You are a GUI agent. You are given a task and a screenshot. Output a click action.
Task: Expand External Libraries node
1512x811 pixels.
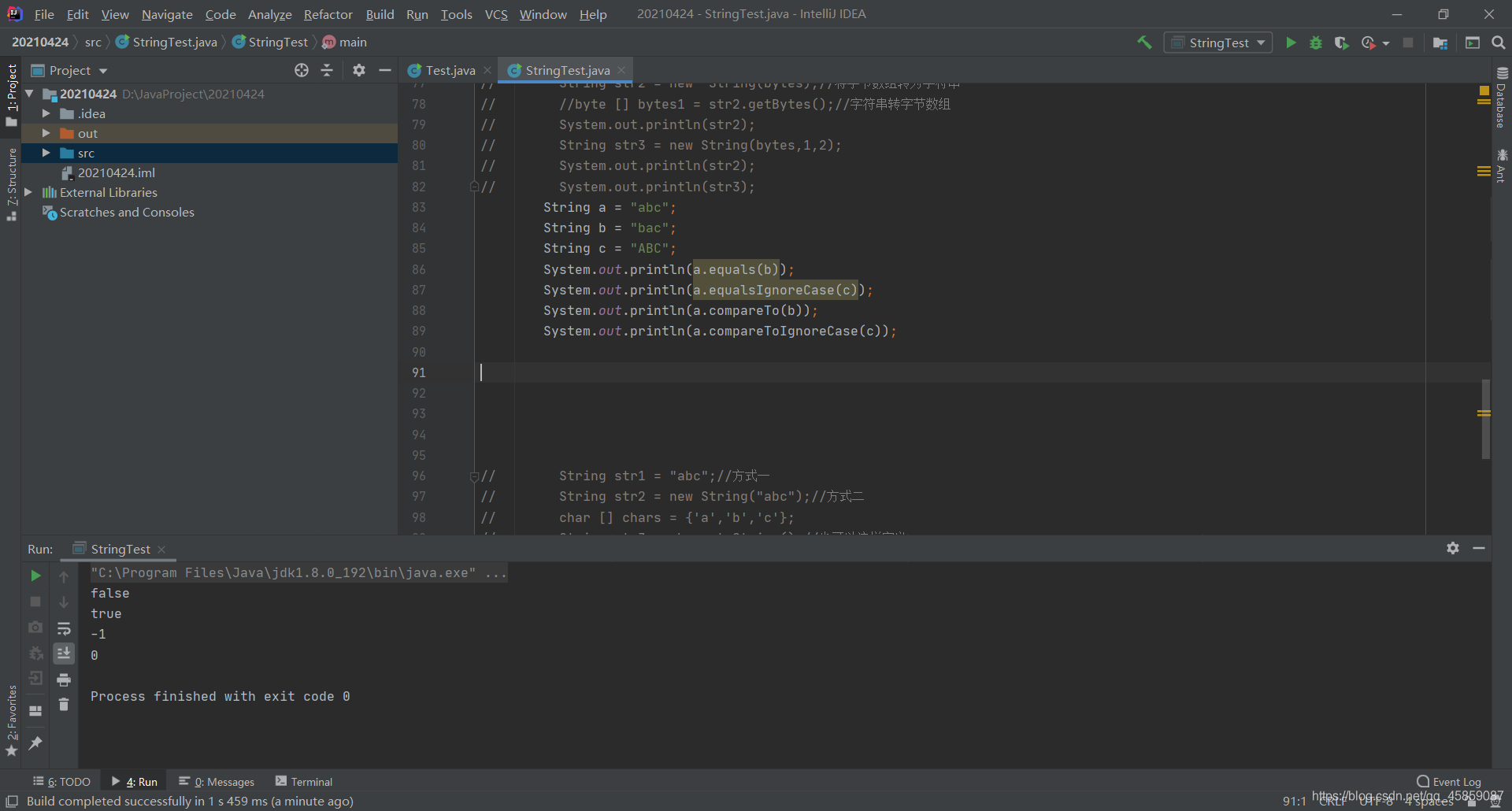pyautogui.click(x=28, y=192)
